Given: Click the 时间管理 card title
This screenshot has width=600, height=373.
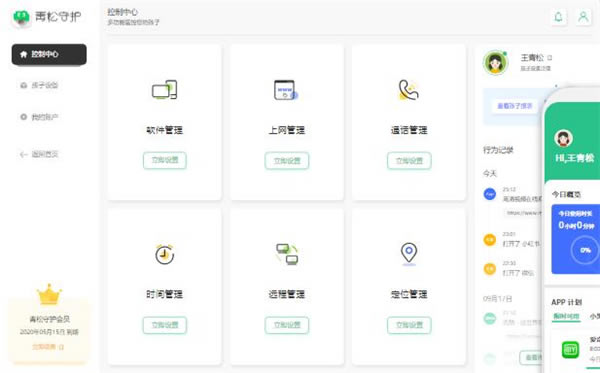Looking at the screenshot, I should tap(165, 294).
